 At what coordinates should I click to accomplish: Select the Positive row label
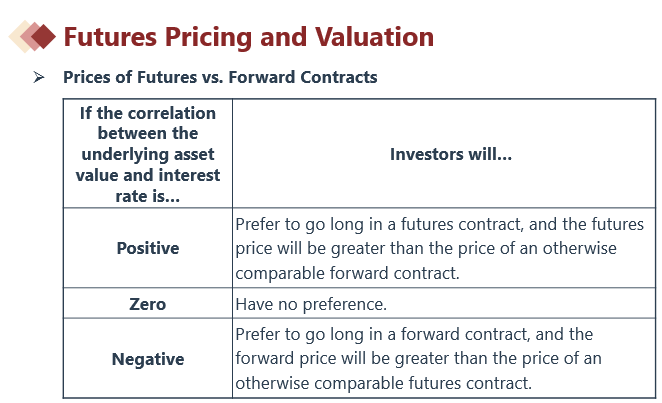tap(148, 248)
